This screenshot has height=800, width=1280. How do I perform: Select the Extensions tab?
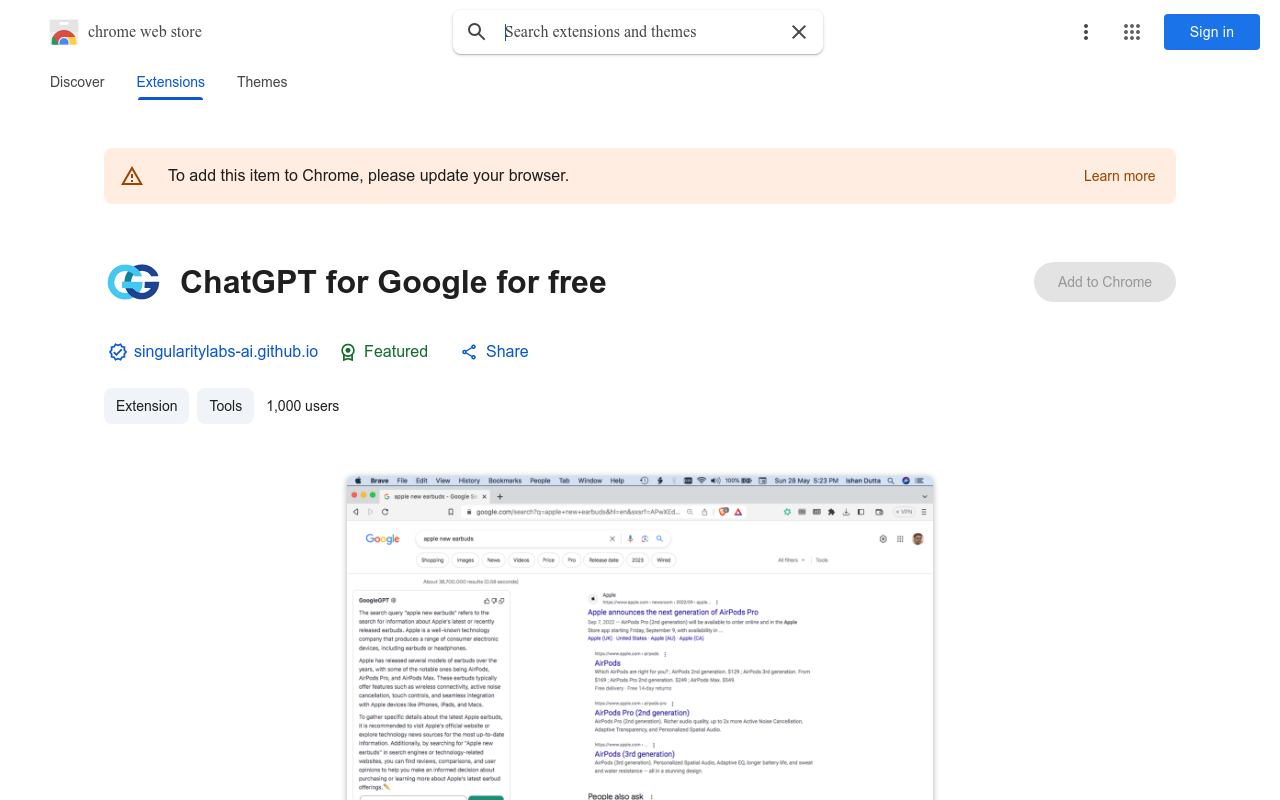click(x=171, y=82)
